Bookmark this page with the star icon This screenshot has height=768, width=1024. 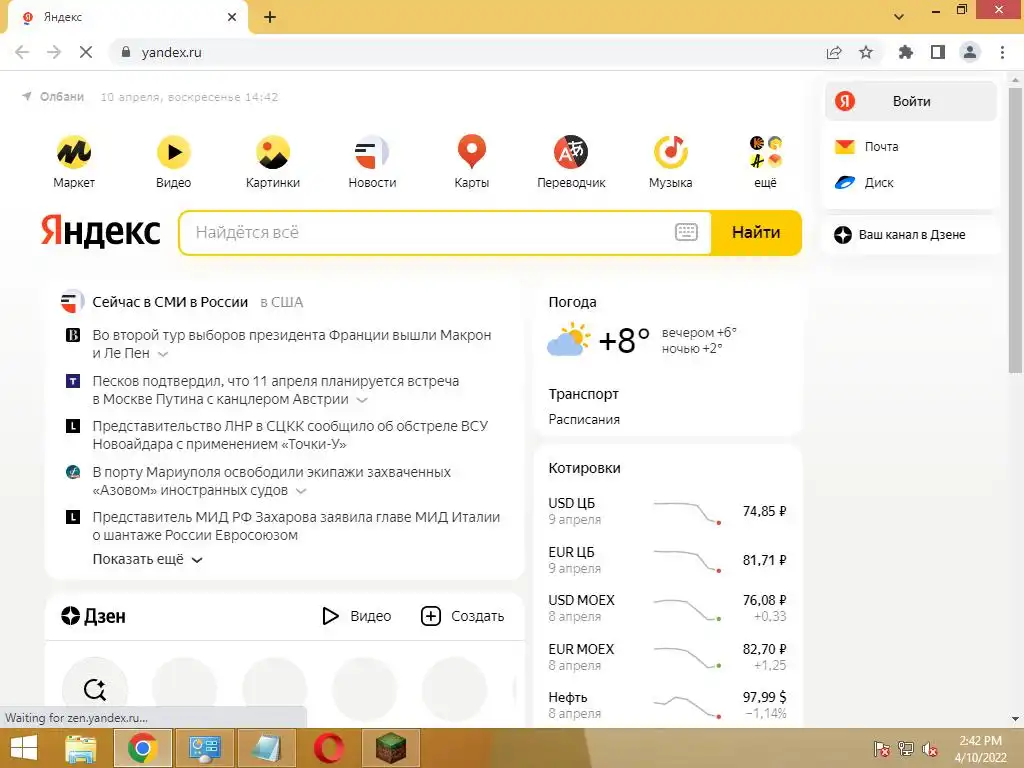tap(866, 52)
